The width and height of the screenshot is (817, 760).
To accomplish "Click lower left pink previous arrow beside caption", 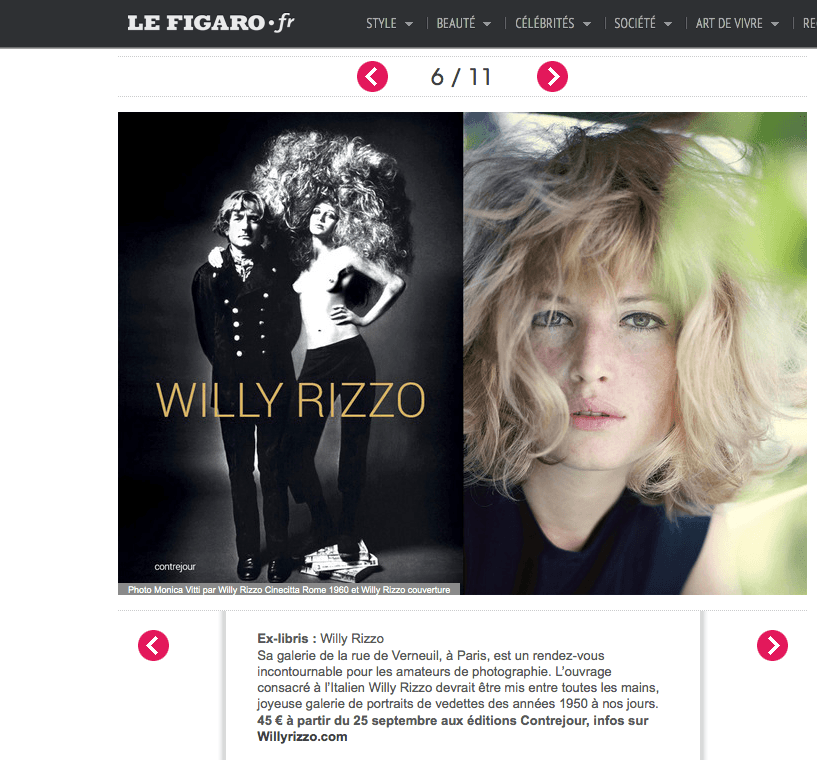I will point(153,645).
